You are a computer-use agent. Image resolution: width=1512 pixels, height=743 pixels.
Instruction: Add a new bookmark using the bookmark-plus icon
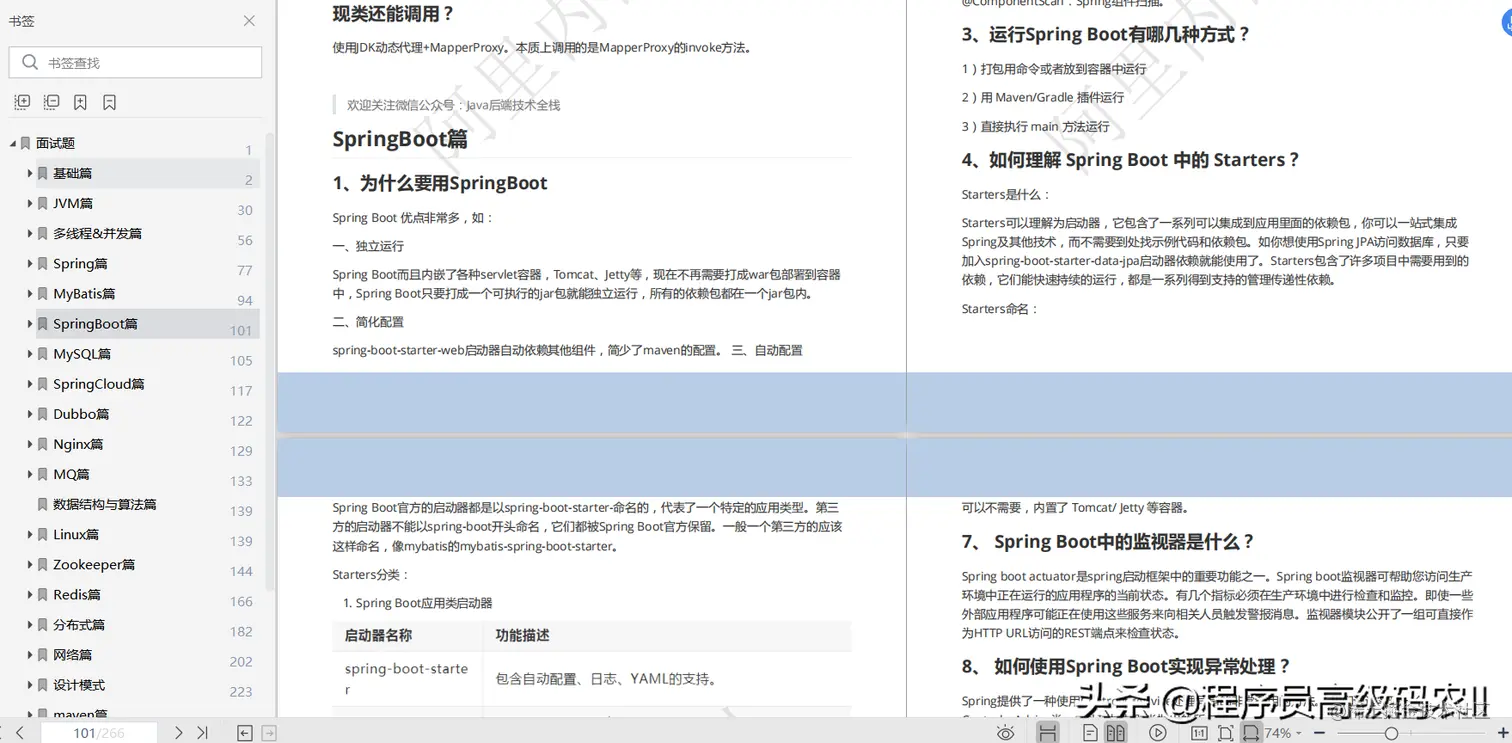tap(79, 101)
